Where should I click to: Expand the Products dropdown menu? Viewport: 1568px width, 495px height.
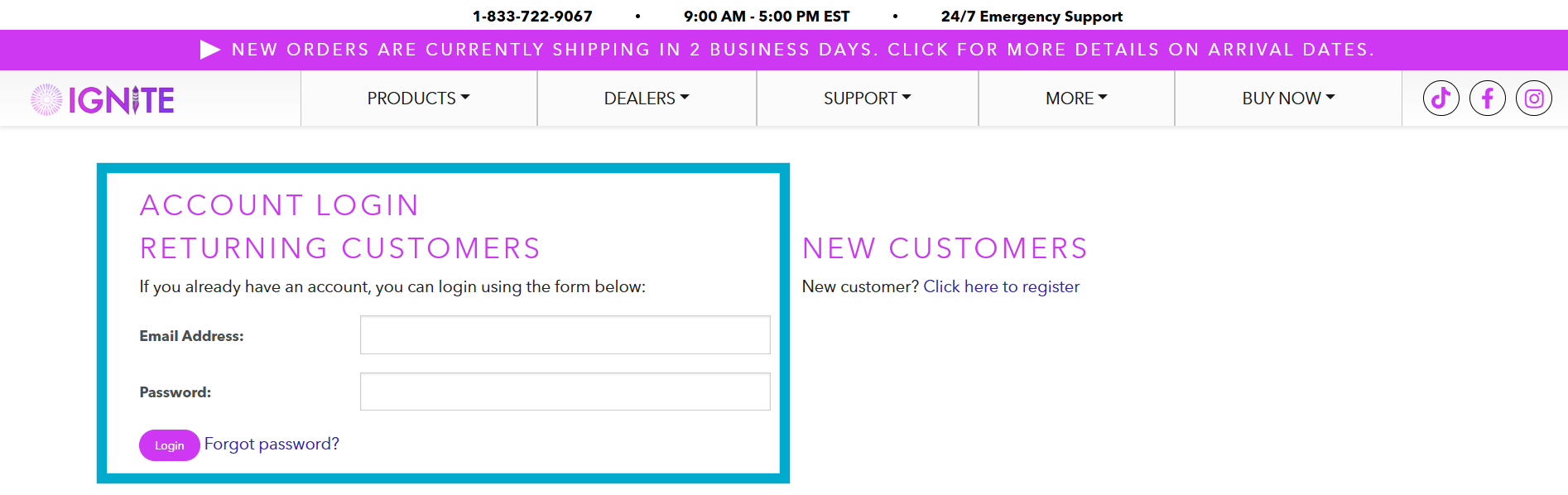[x=418, y=99]
